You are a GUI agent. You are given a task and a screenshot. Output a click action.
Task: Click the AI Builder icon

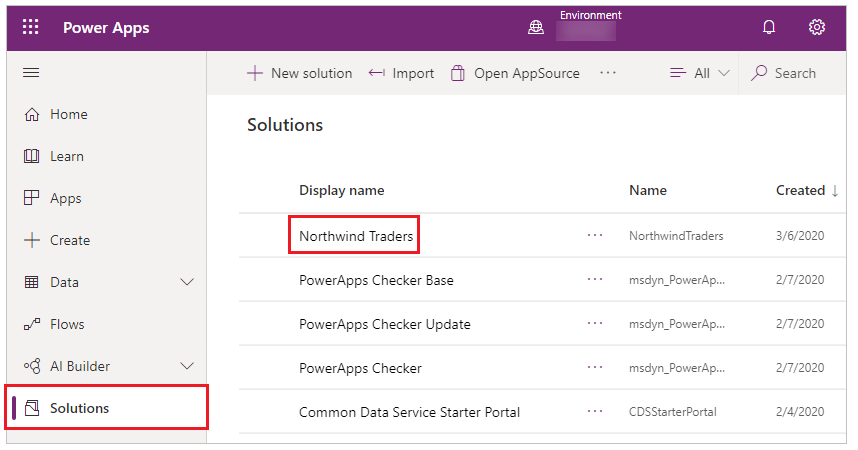tap(32, 366)
